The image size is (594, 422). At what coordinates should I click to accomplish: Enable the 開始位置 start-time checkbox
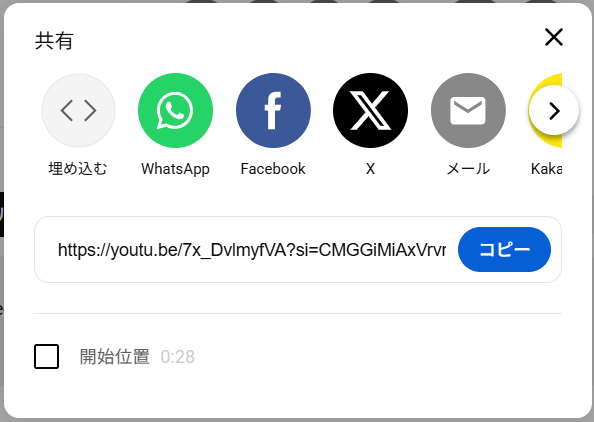click(x=47, y=356)
